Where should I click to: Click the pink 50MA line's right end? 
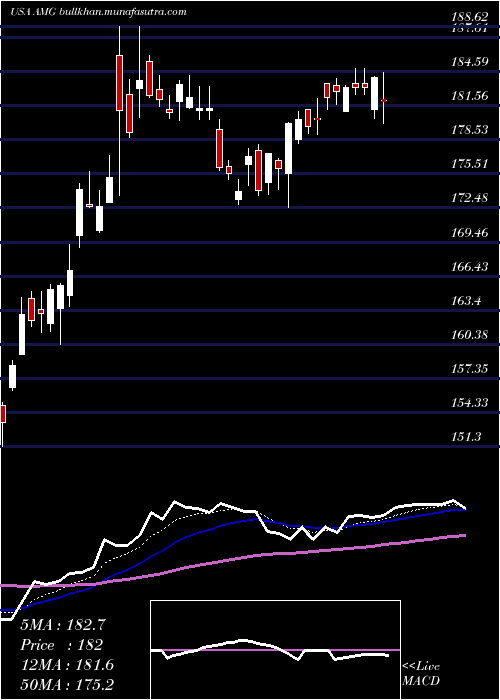[x=465, y=535]
